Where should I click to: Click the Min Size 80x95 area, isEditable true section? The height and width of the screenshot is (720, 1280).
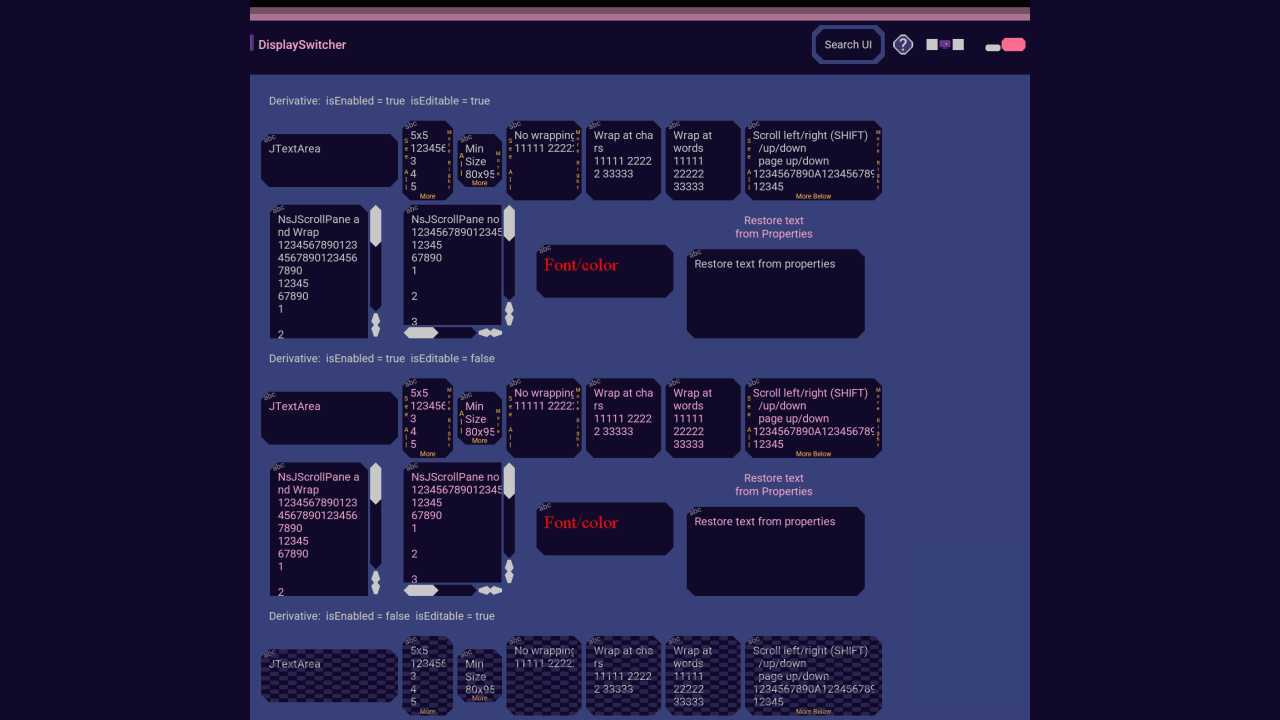point(480,161)
